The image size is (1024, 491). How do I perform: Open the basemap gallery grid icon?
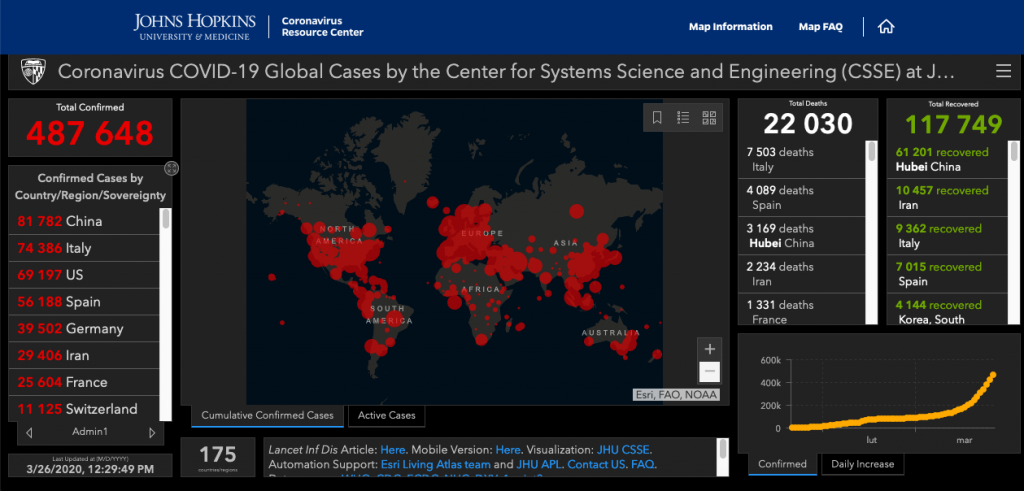709,118
